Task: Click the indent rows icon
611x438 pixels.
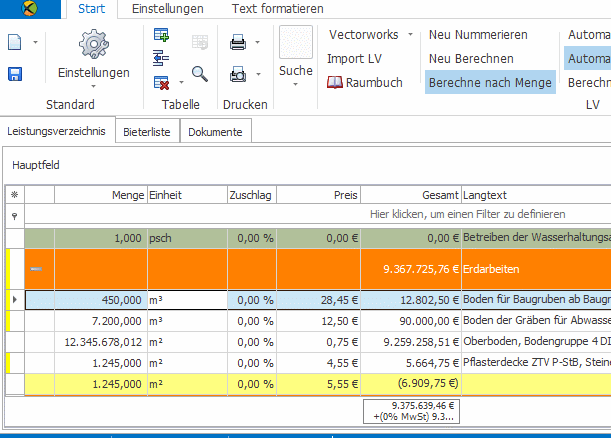Action: (x=161, y=58)
